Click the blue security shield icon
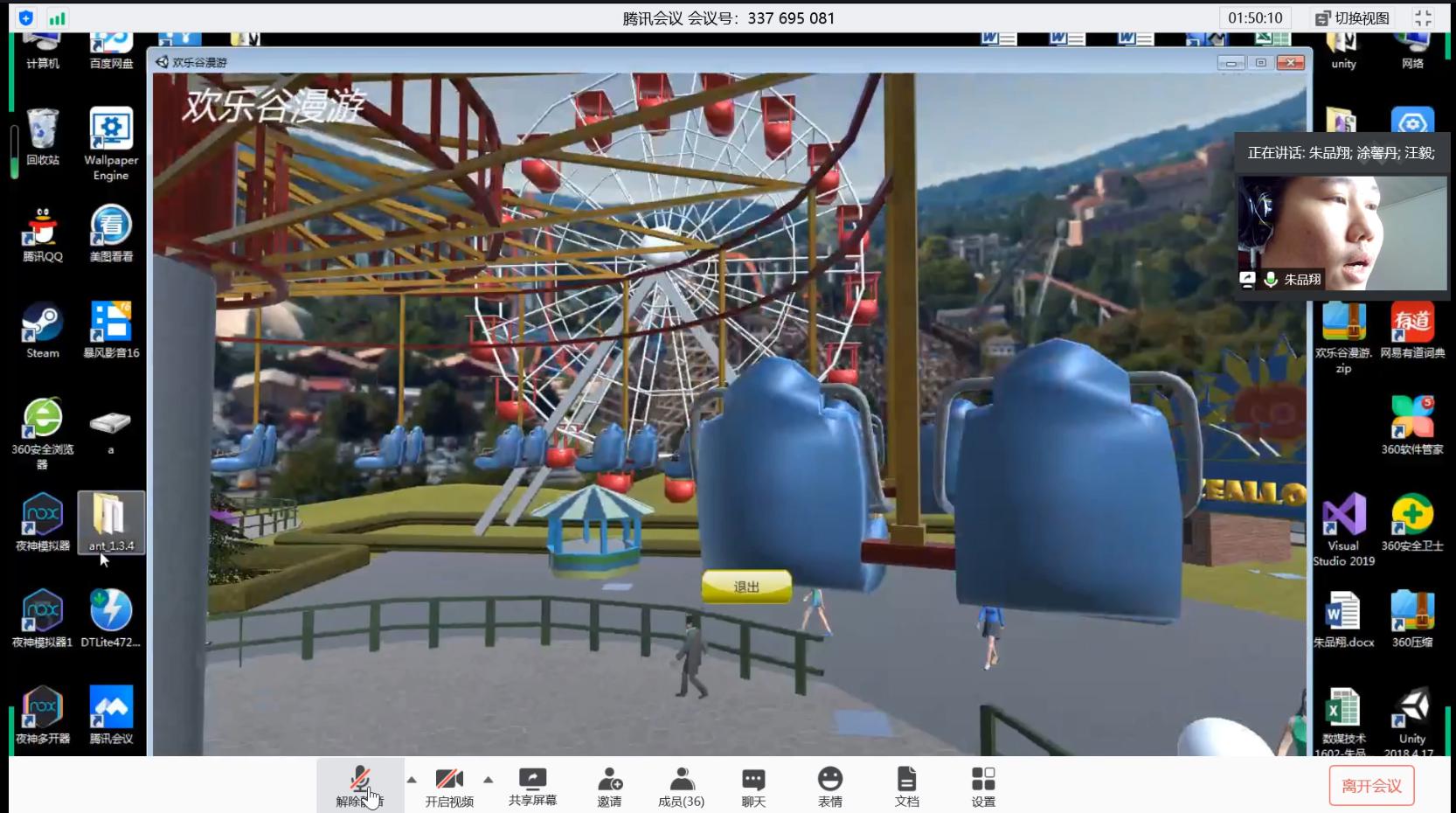This screenshot has width=1456, height=813. pyautogui.click(x=26, y=18)
